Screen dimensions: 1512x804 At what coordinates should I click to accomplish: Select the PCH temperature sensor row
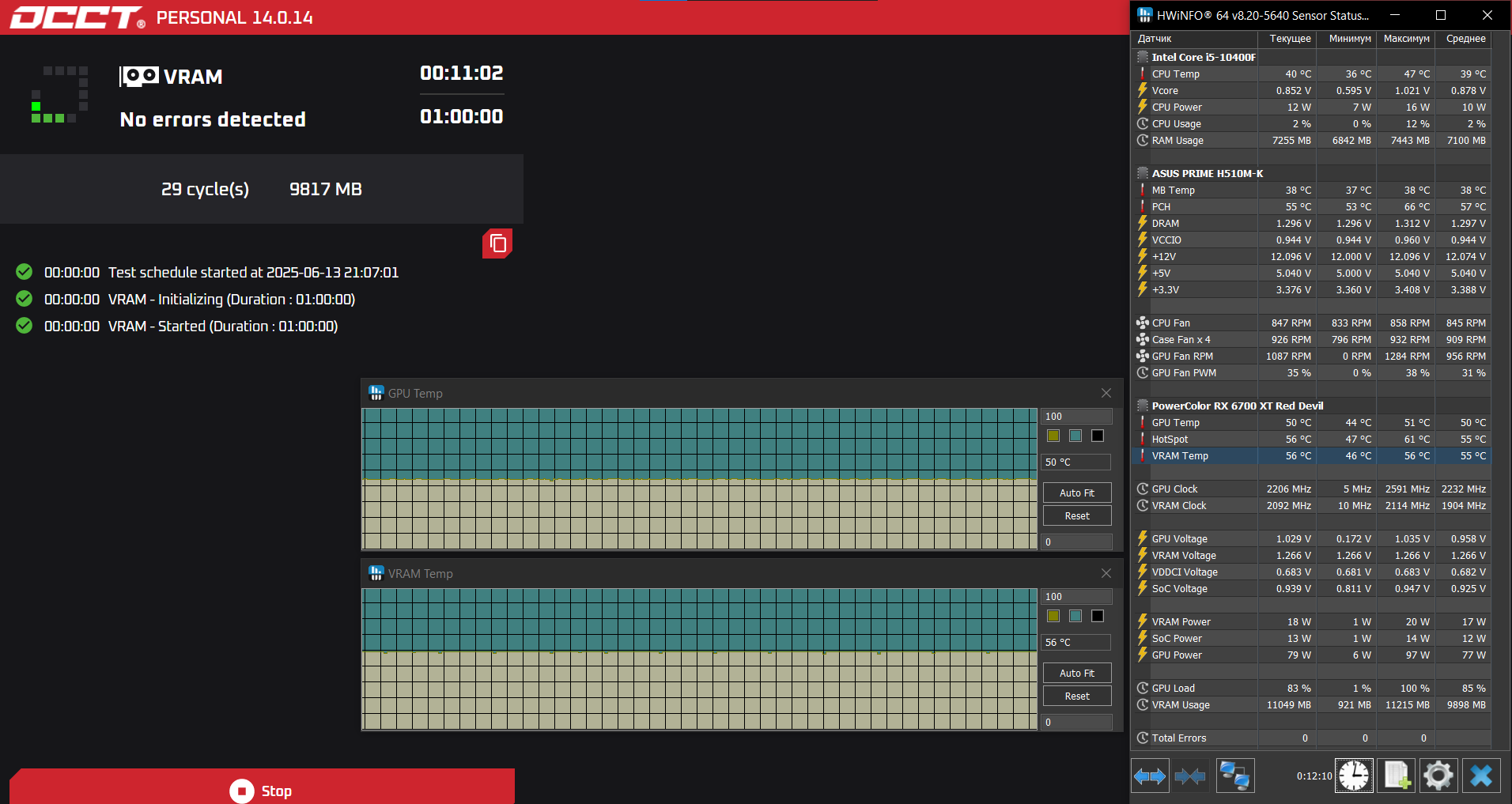[x=1312, y=206]
